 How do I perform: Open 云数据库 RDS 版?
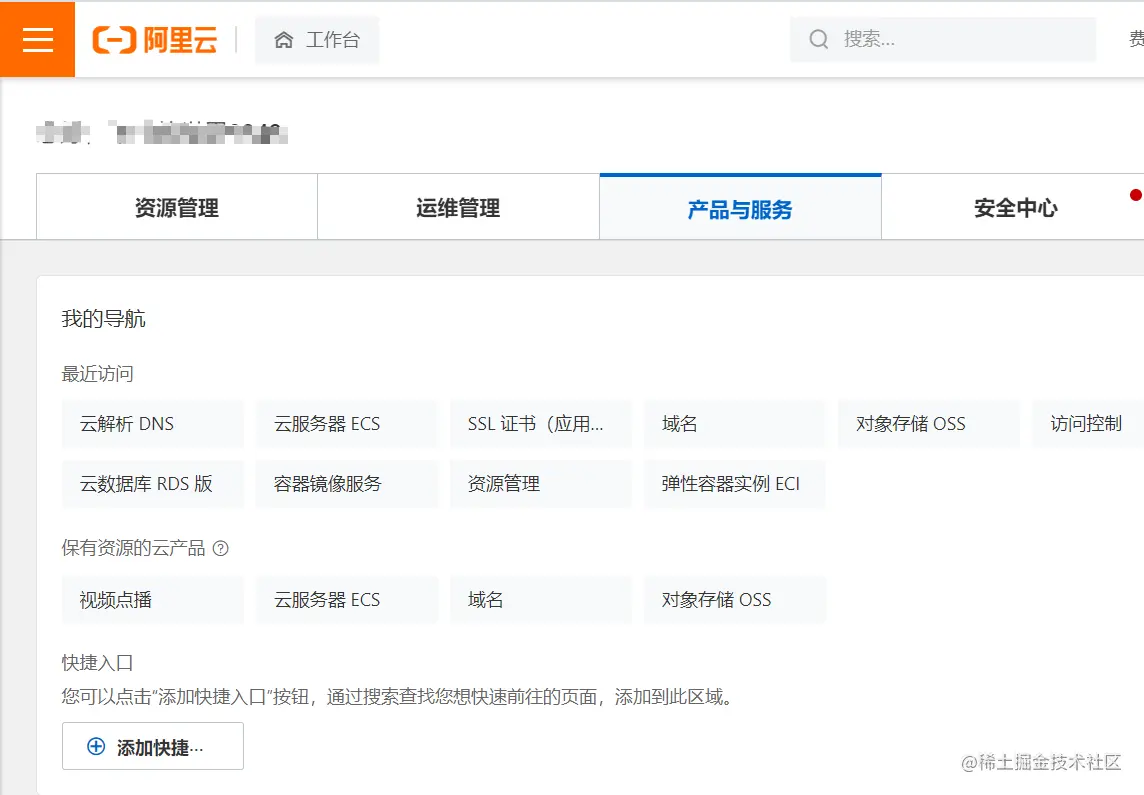click(x=152, y=484)
